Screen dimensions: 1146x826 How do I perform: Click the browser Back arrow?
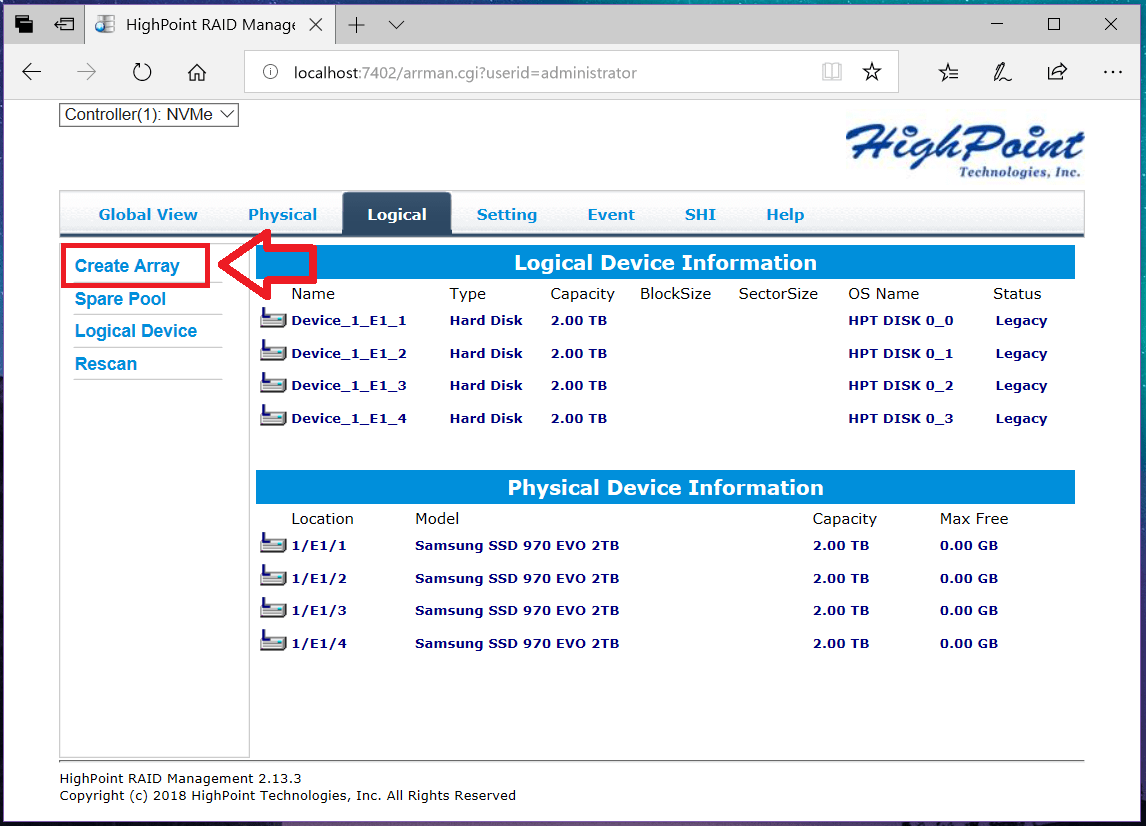pos(31,72)
